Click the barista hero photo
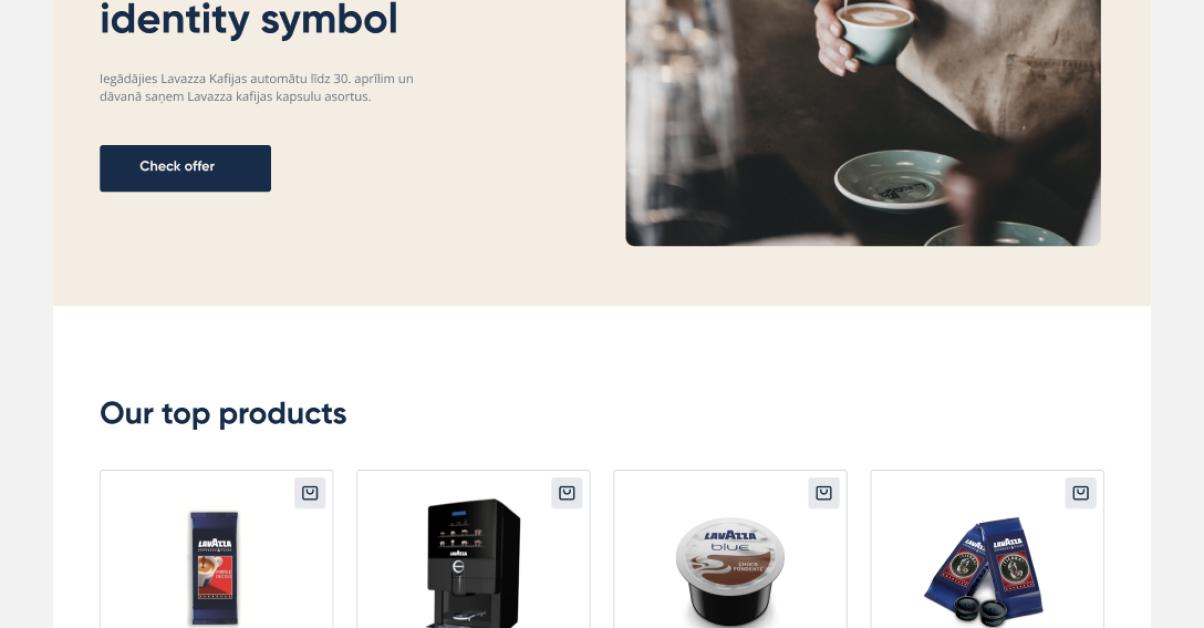 click(x=863, y=122)
